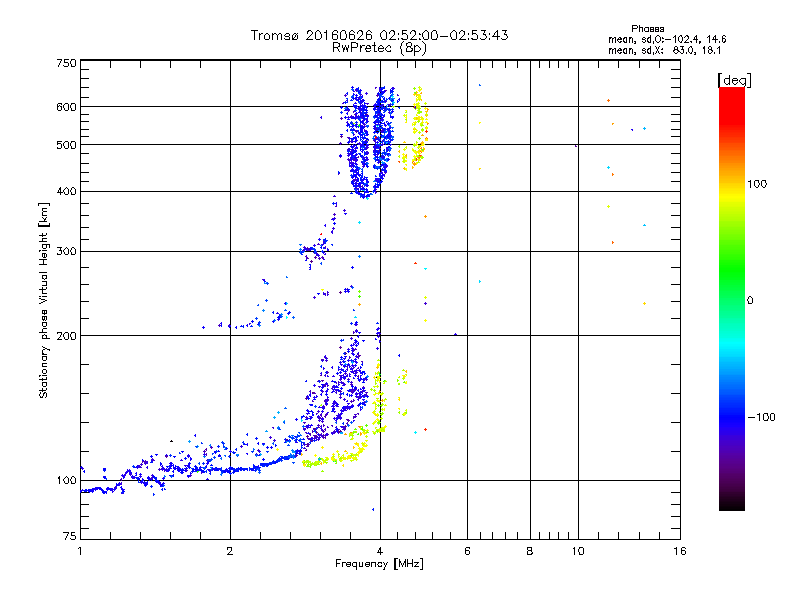Click the '-100' colorbar tick label
Screen dimensions: 800x600
(x=761, y=417)
